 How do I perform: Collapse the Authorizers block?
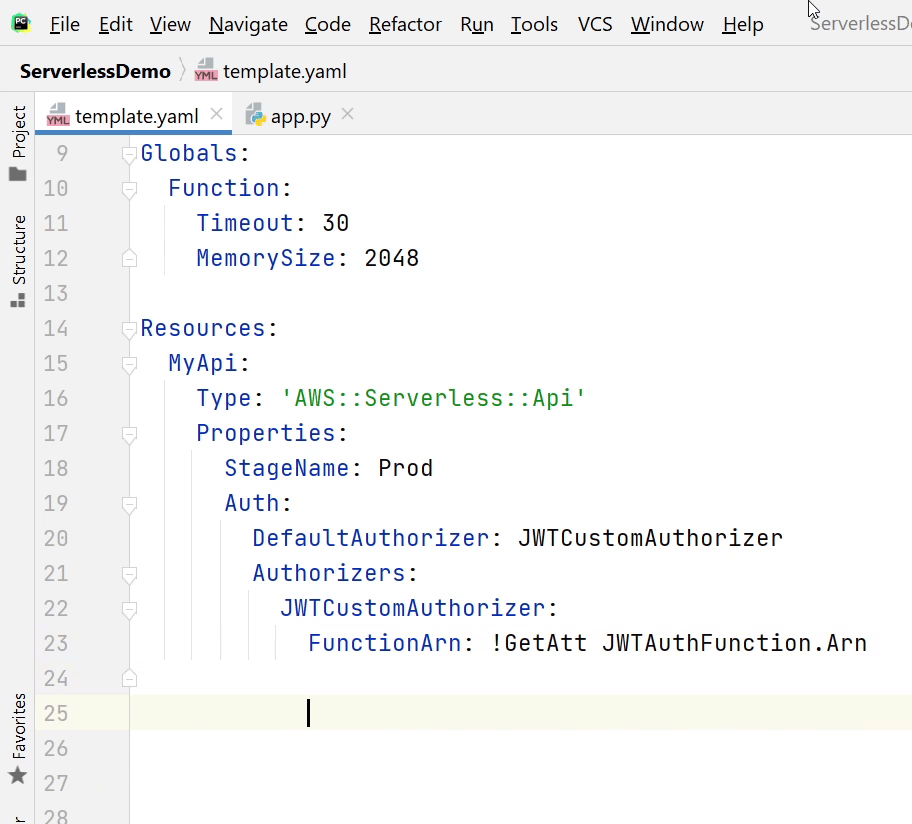click(x=129, y=574)
